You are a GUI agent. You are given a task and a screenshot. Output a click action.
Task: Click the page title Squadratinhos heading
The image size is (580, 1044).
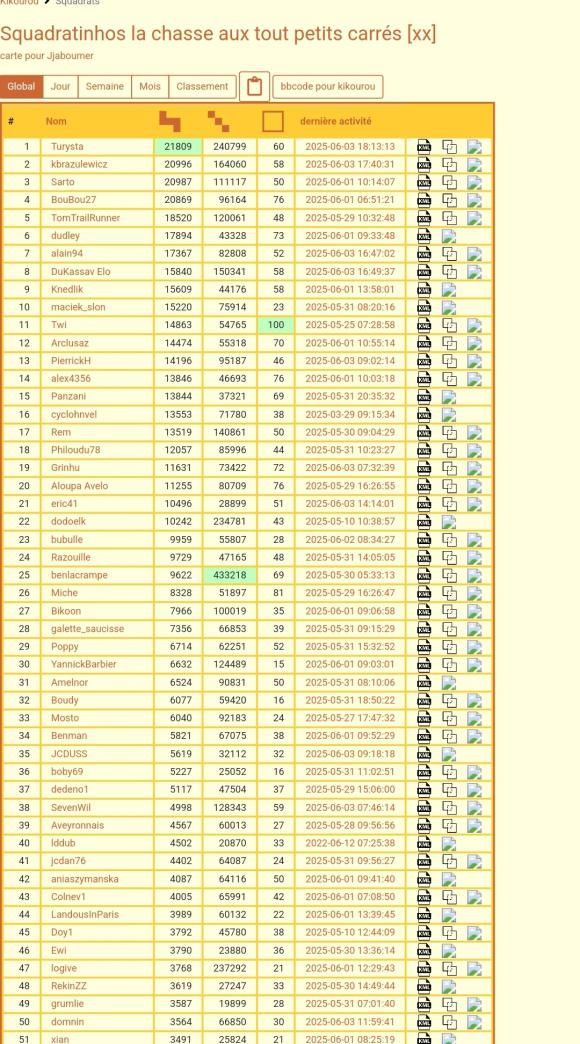pyautogui.click(x=218, y=33)
